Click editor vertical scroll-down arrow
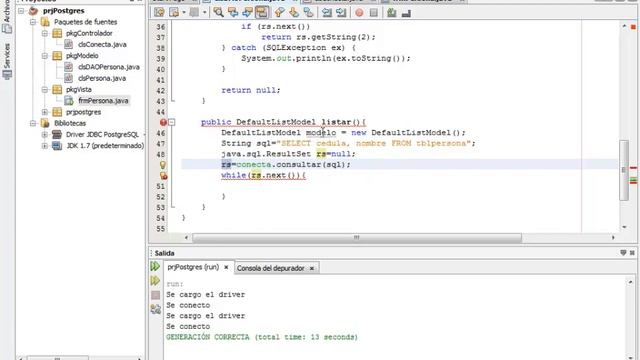This screenshot has width=640, height=360. pos(624,227)
